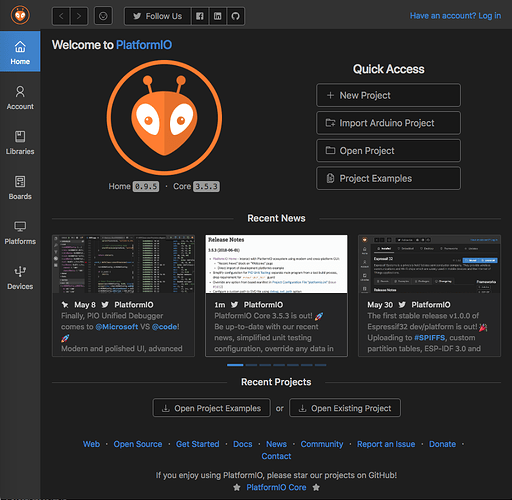This screenshot has height=500, width=512.
Task: Open the Community footer link
Action: click(x=322, y=444)
